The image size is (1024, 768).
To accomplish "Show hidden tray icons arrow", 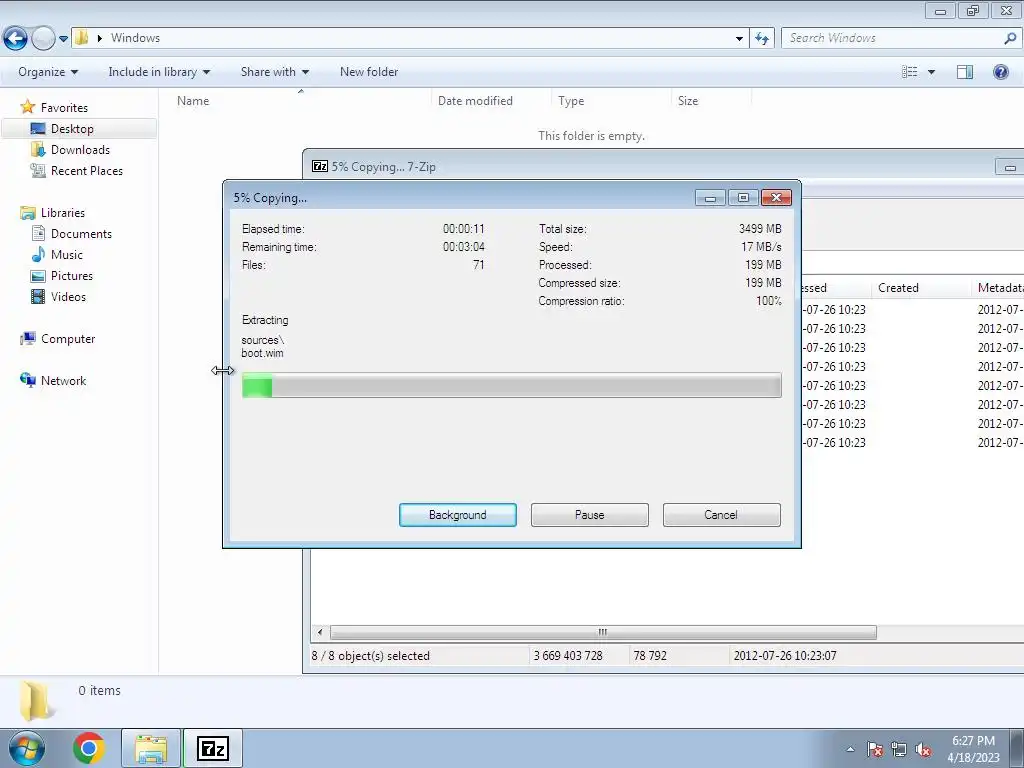I will (850, 749).
